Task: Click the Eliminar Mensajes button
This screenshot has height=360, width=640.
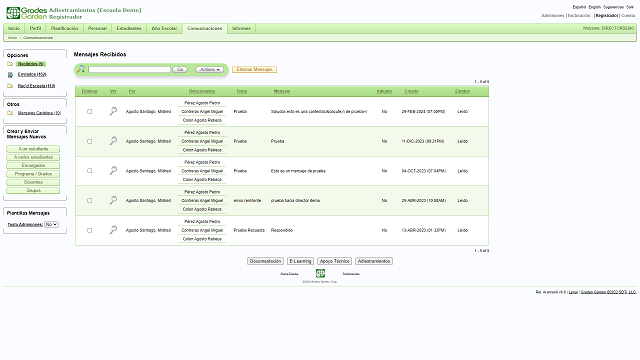Action: [254, 69]
